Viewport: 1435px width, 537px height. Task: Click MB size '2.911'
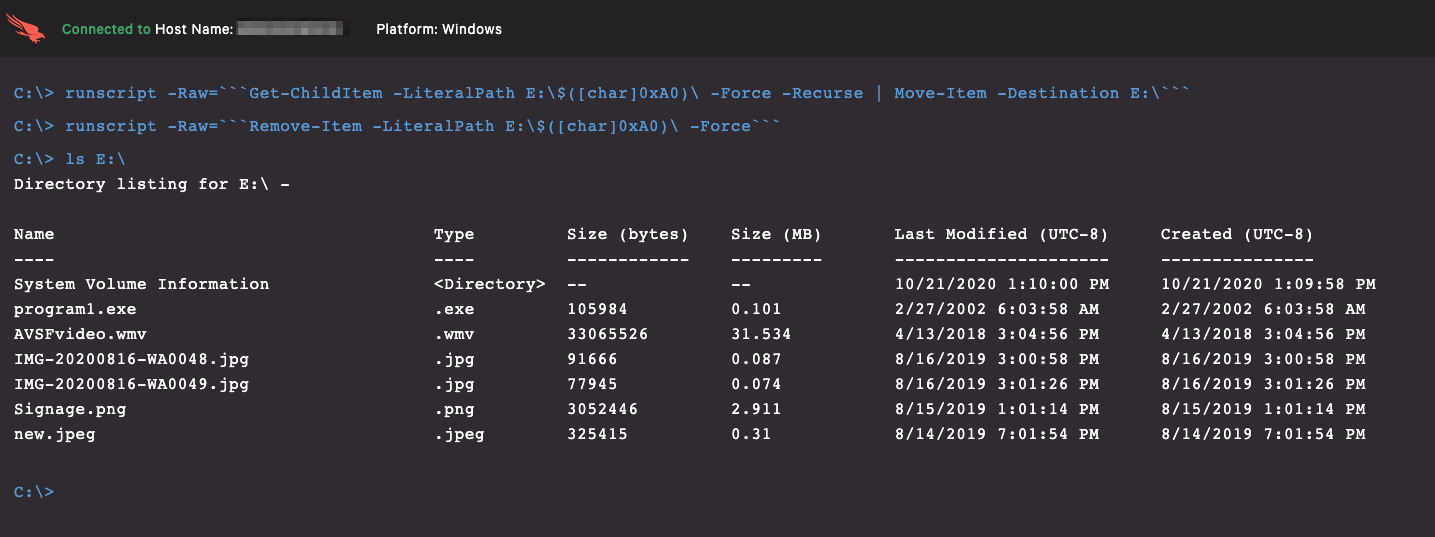coord(756,409)
